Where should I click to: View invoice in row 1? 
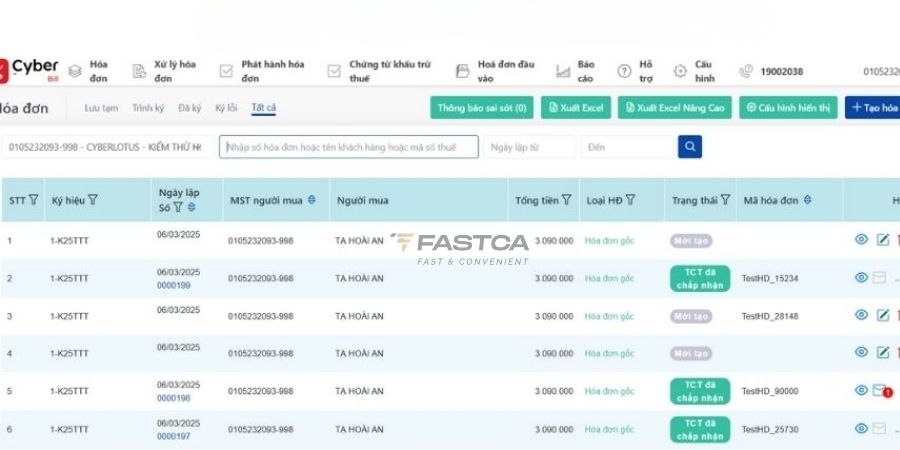pos(862,239)
